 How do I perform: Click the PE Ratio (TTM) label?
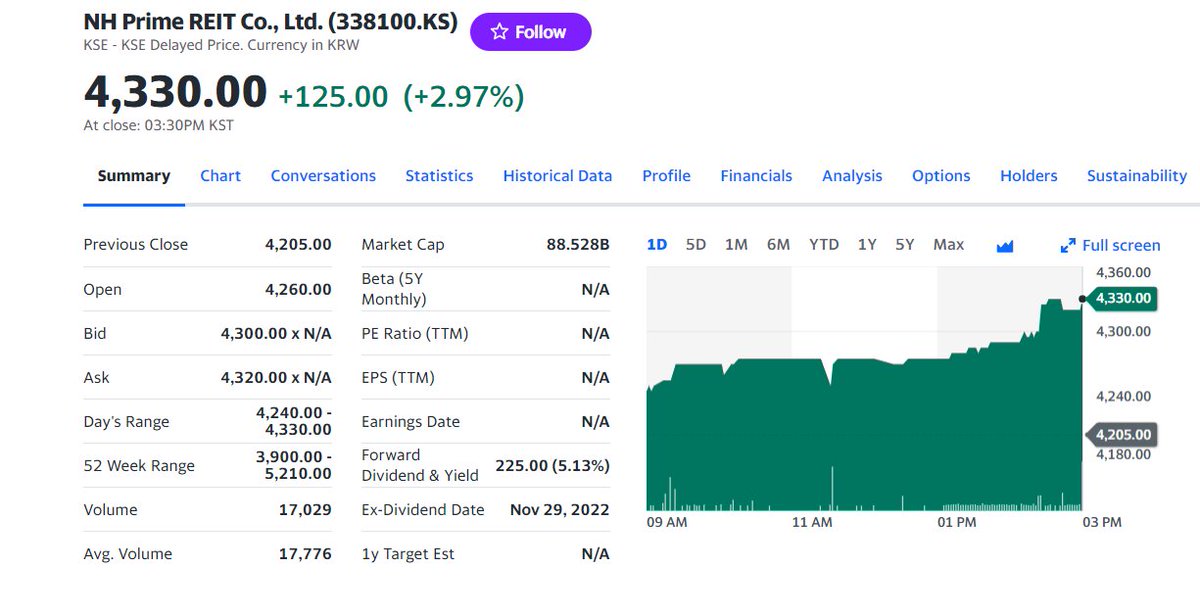coord(415,334)
